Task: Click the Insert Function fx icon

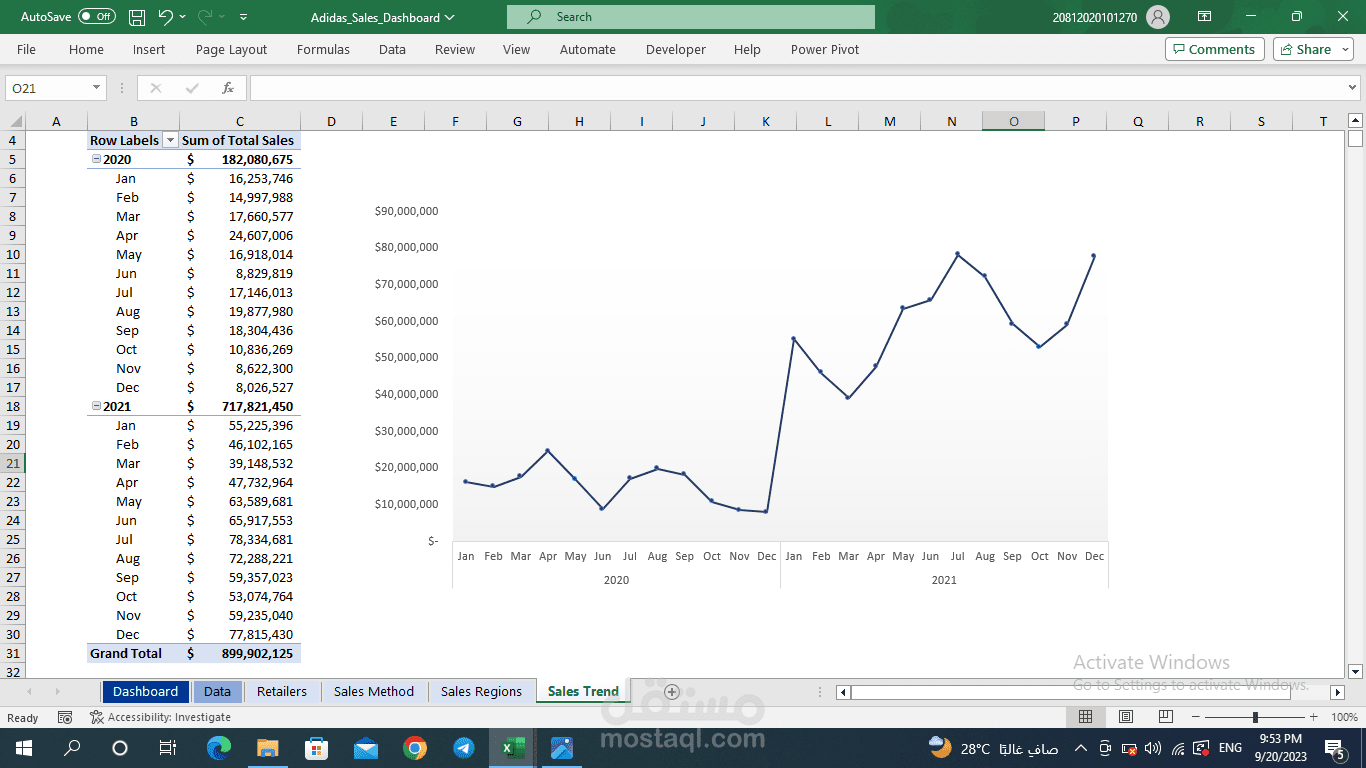Action: coord(228,88)
